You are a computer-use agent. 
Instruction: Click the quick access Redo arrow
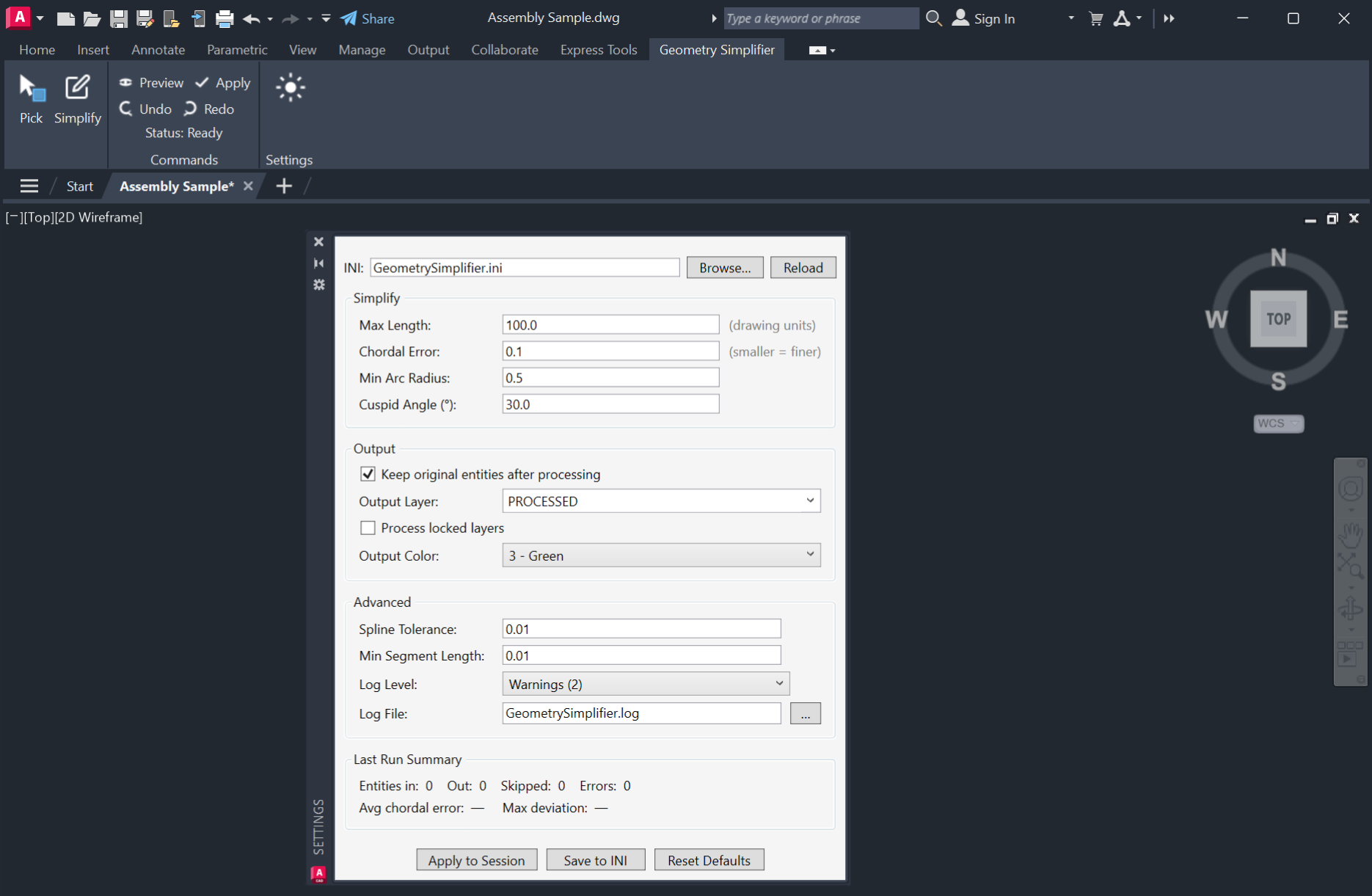(x=291, y=18)
